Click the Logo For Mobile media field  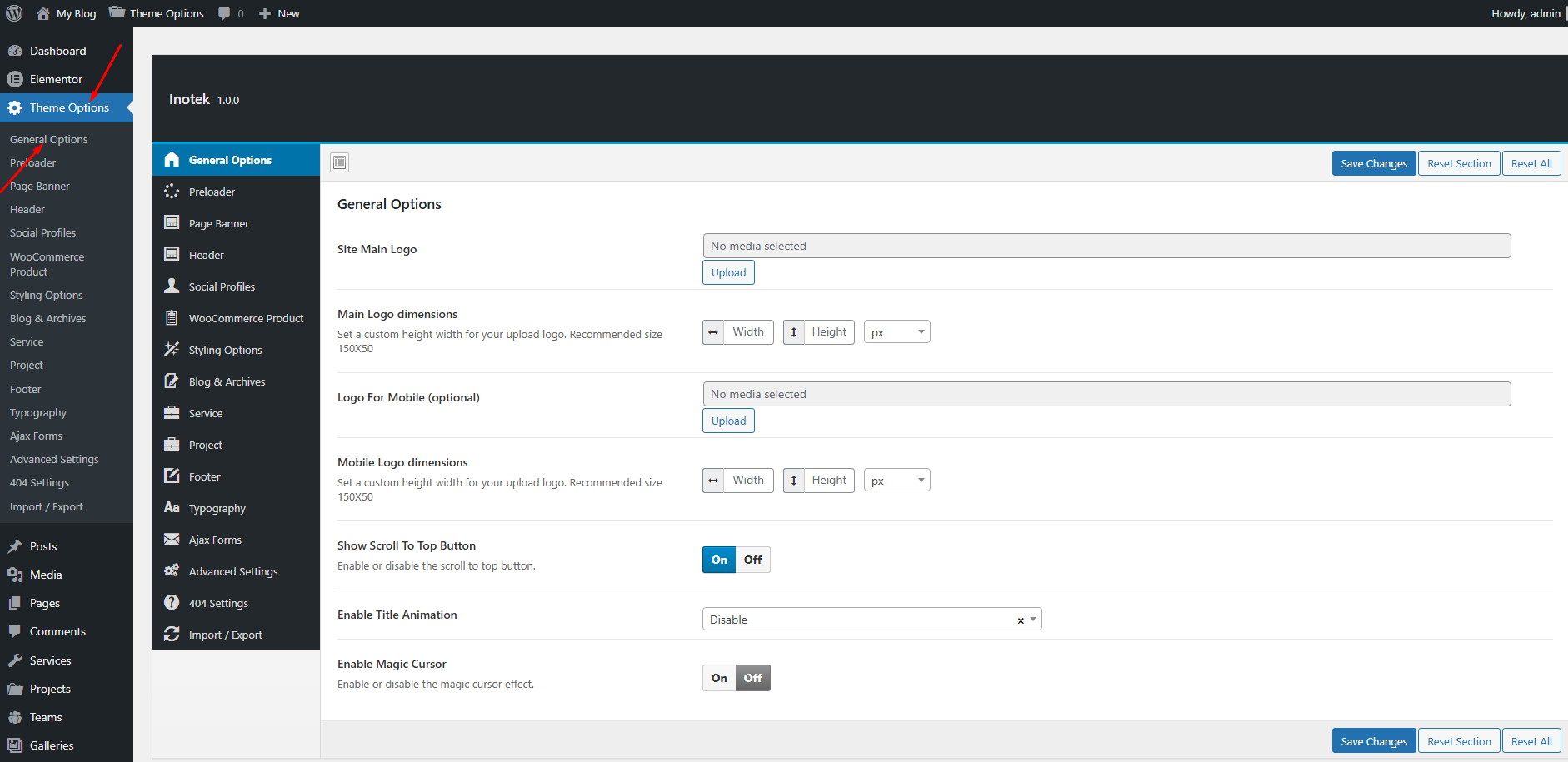(1106, 394)
